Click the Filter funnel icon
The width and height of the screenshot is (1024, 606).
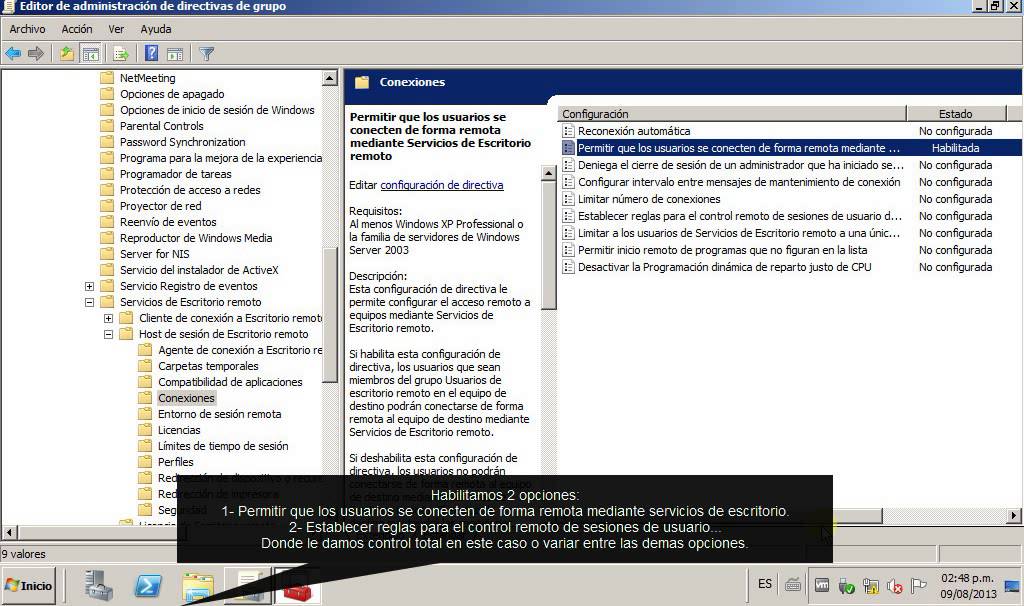206,54
